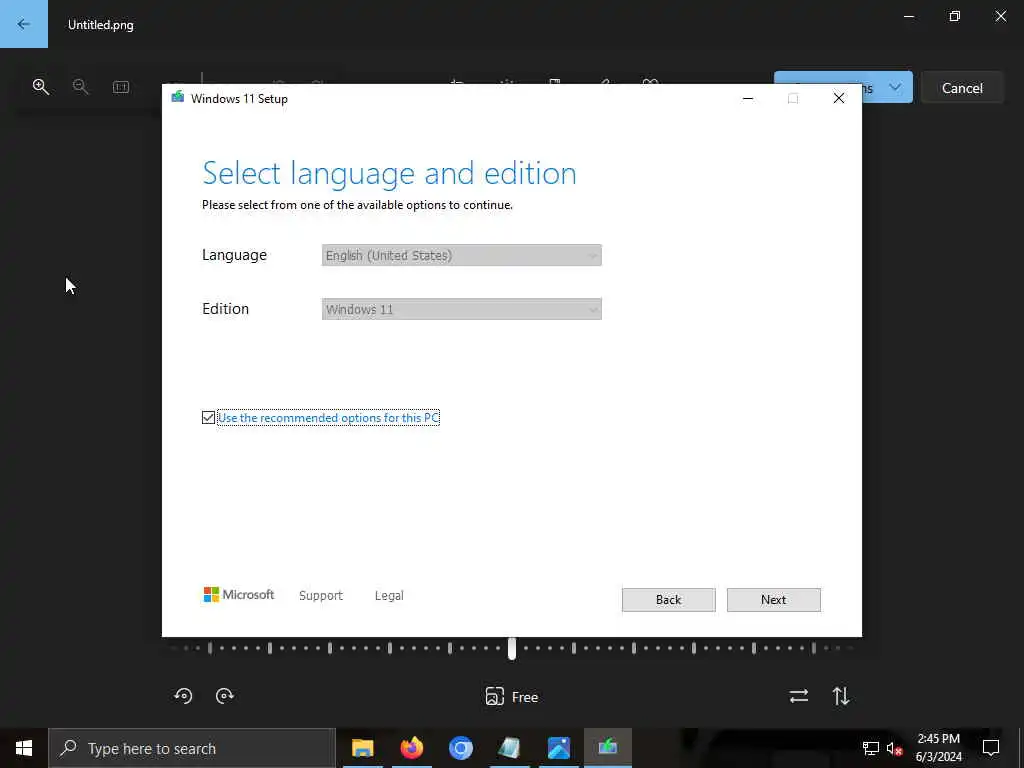Open the Free aspect ratio option

[x=512, y=697]
